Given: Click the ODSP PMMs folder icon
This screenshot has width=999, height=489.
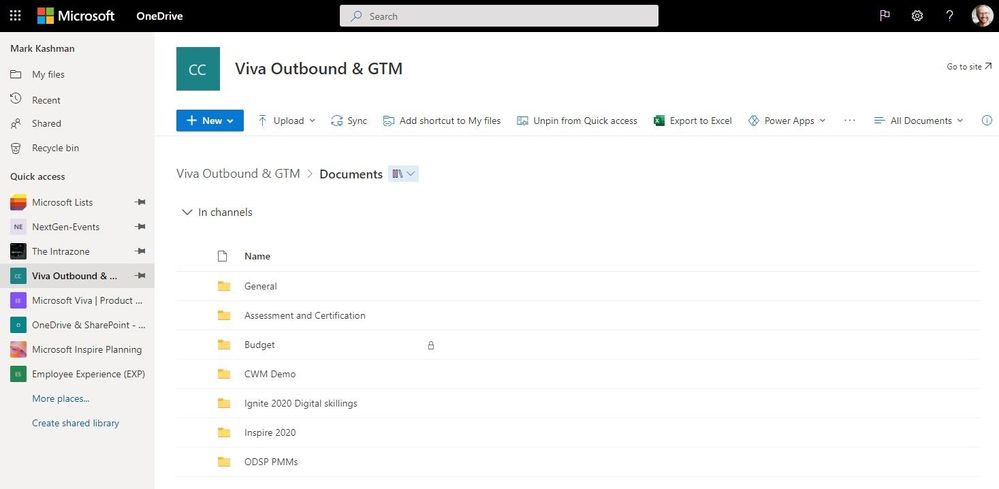Looking at the screenshot, I should click(224, 462).
